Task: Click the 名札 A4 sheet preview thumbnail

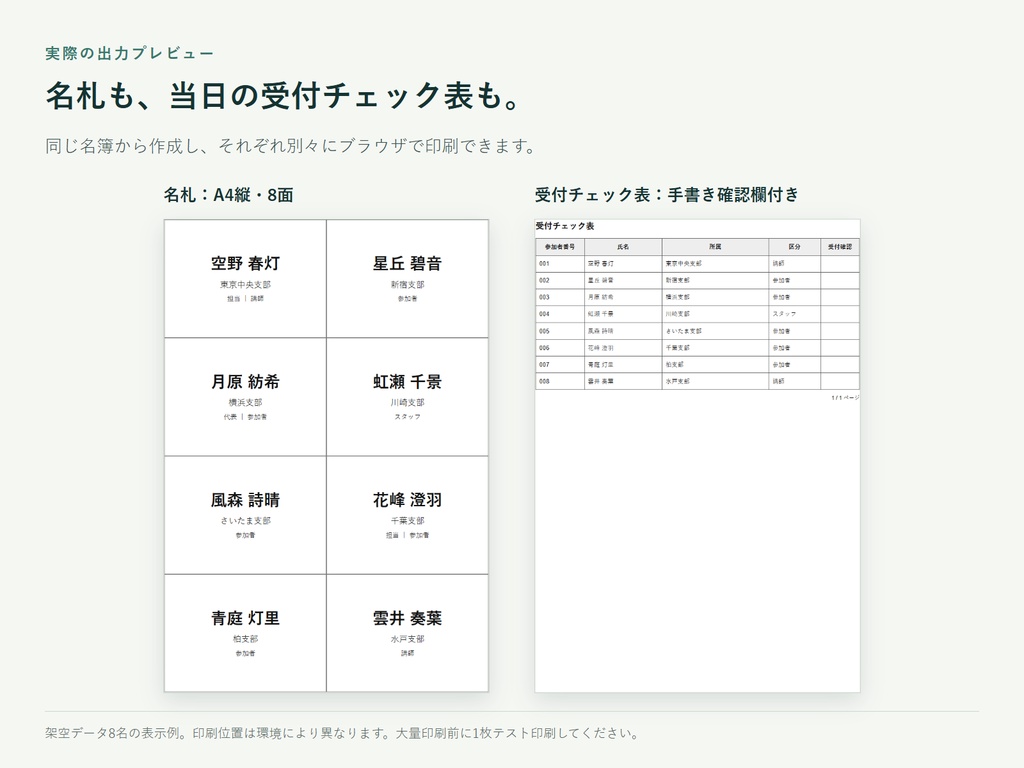Action: (326, 456)
